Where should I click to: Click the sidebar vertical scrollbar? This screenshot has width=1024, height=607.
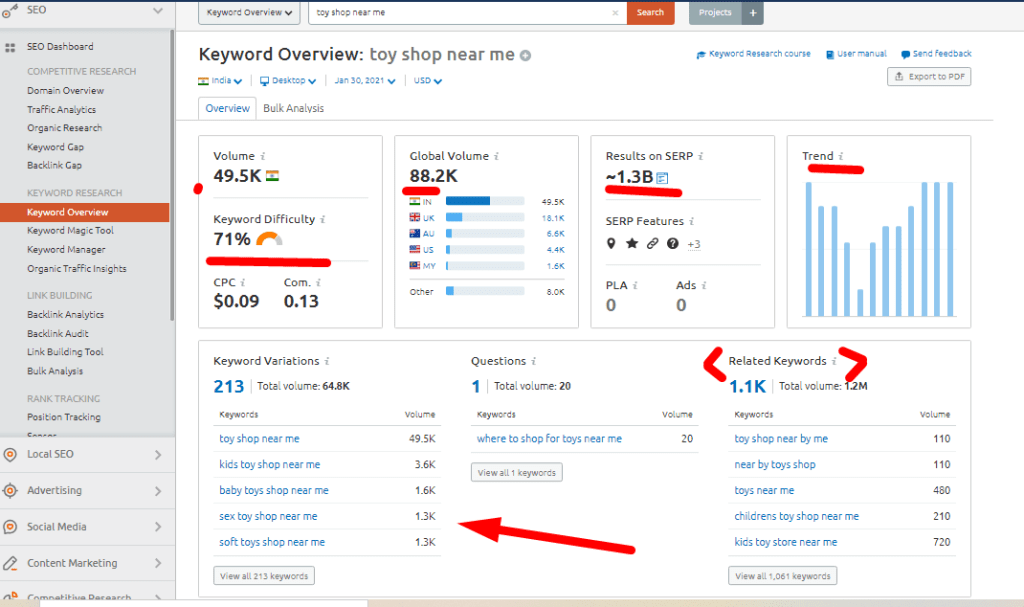[x=172, y=176]
